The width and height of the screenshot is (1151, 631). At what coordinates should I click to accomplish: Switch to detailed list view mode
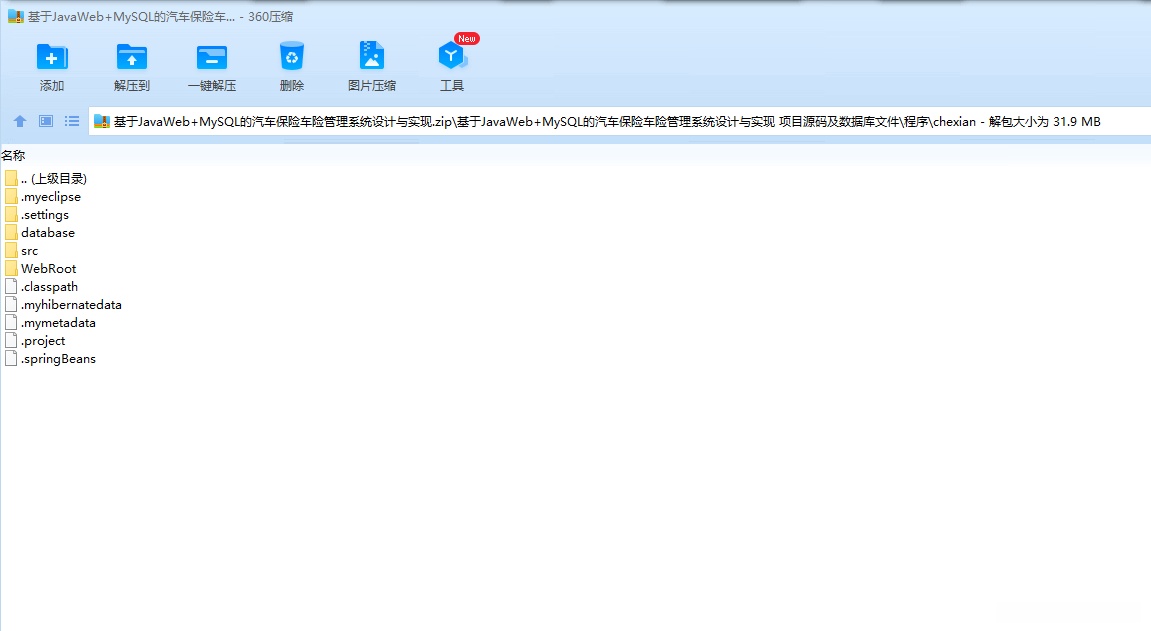[70, 120]
